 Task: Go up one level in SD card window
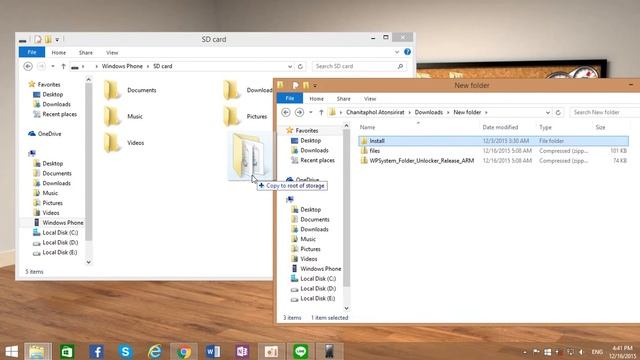(x=63, y=66)
